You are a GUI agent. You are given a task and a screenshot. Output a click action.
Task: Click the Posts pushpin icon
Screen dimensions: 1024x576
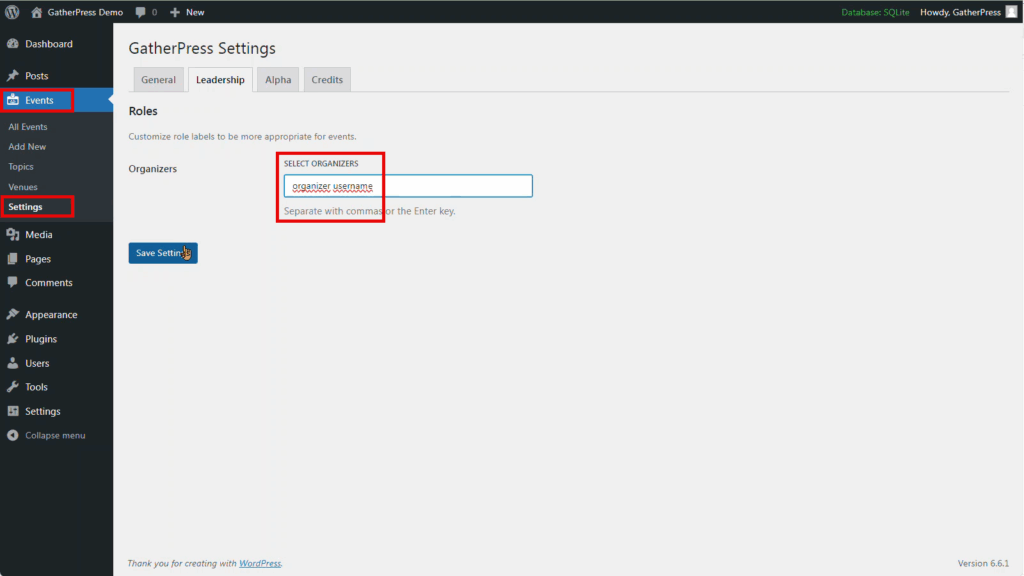pos(13,76)
